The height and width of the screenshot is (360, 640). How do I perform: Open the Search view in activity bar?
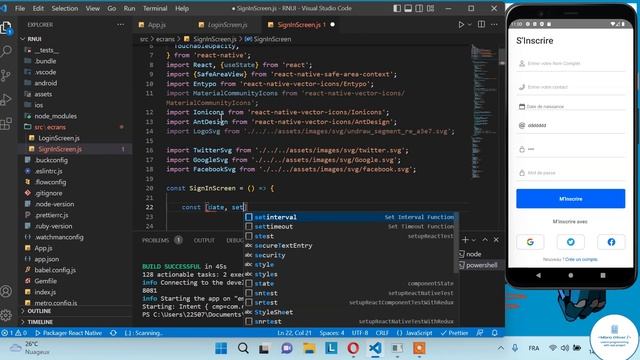tap(6, 51)
